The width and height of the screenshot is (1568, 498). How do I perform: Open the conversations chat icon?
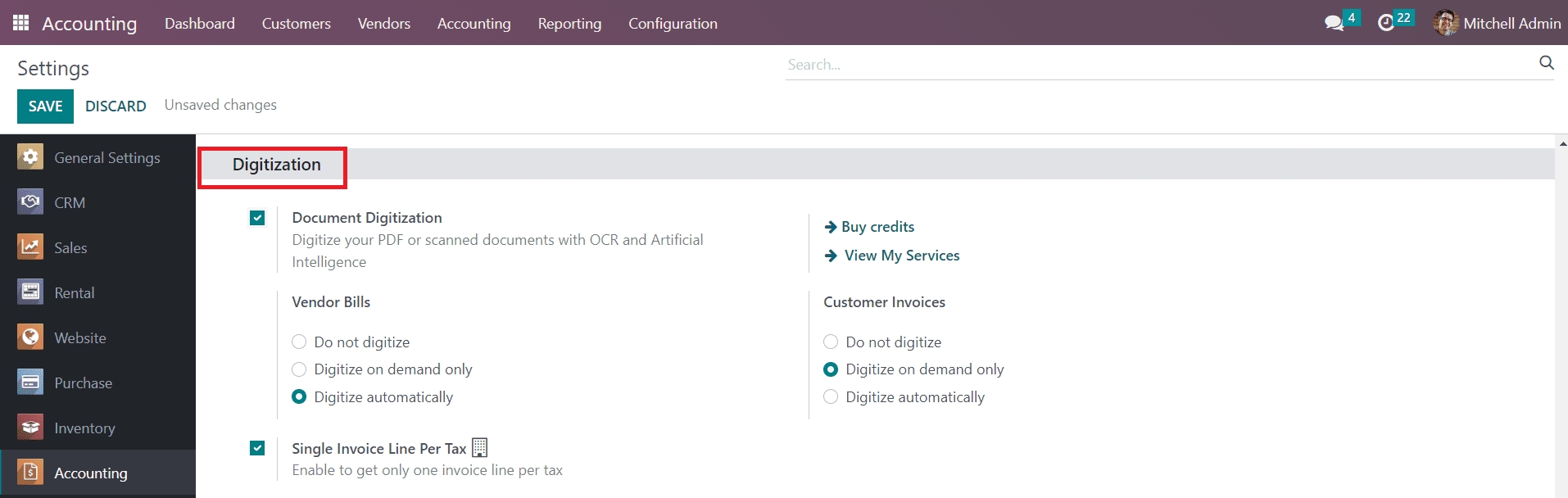point(1334,23)
